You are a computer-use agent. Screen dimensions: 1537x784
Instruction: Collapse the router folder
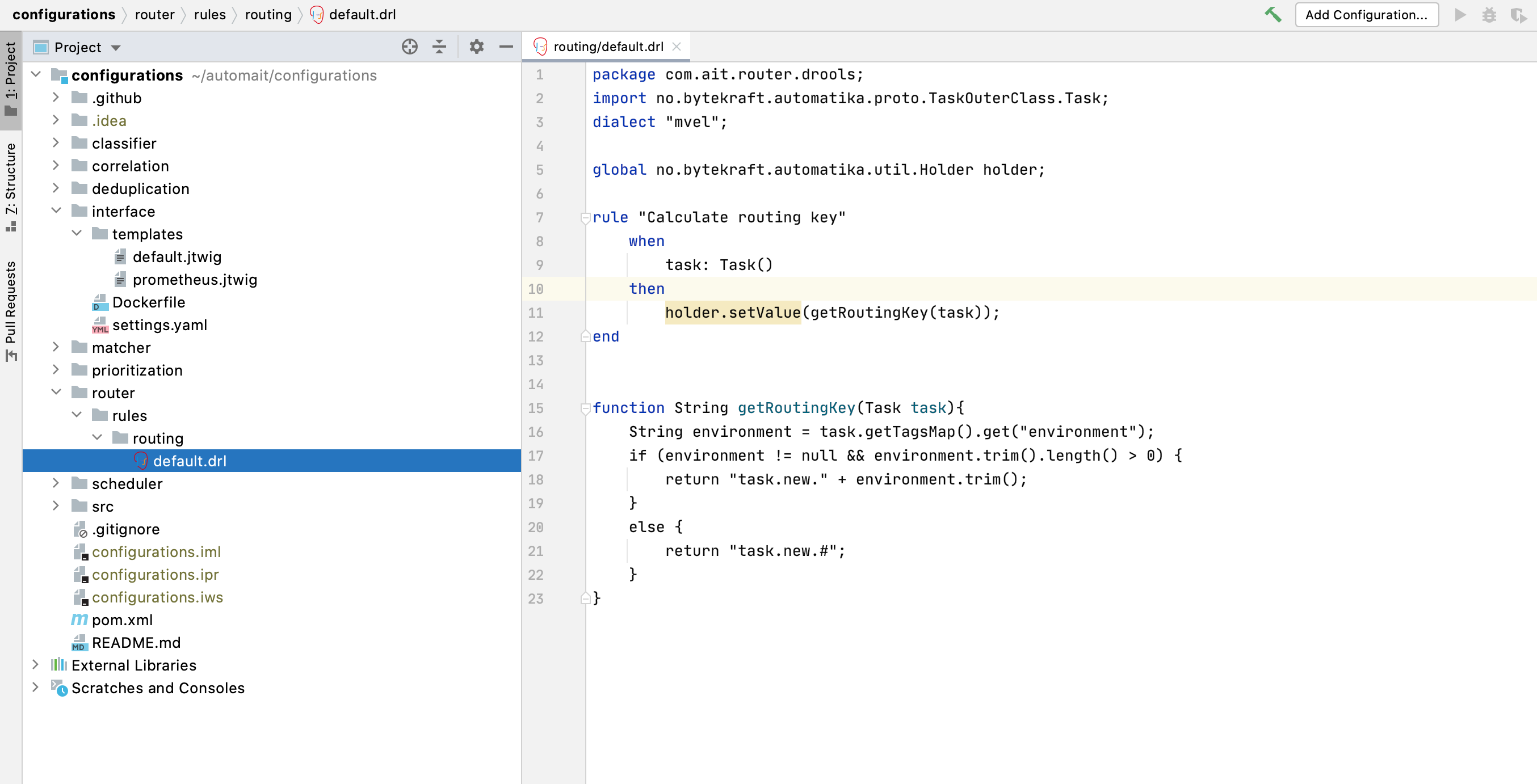coord(56,393)
